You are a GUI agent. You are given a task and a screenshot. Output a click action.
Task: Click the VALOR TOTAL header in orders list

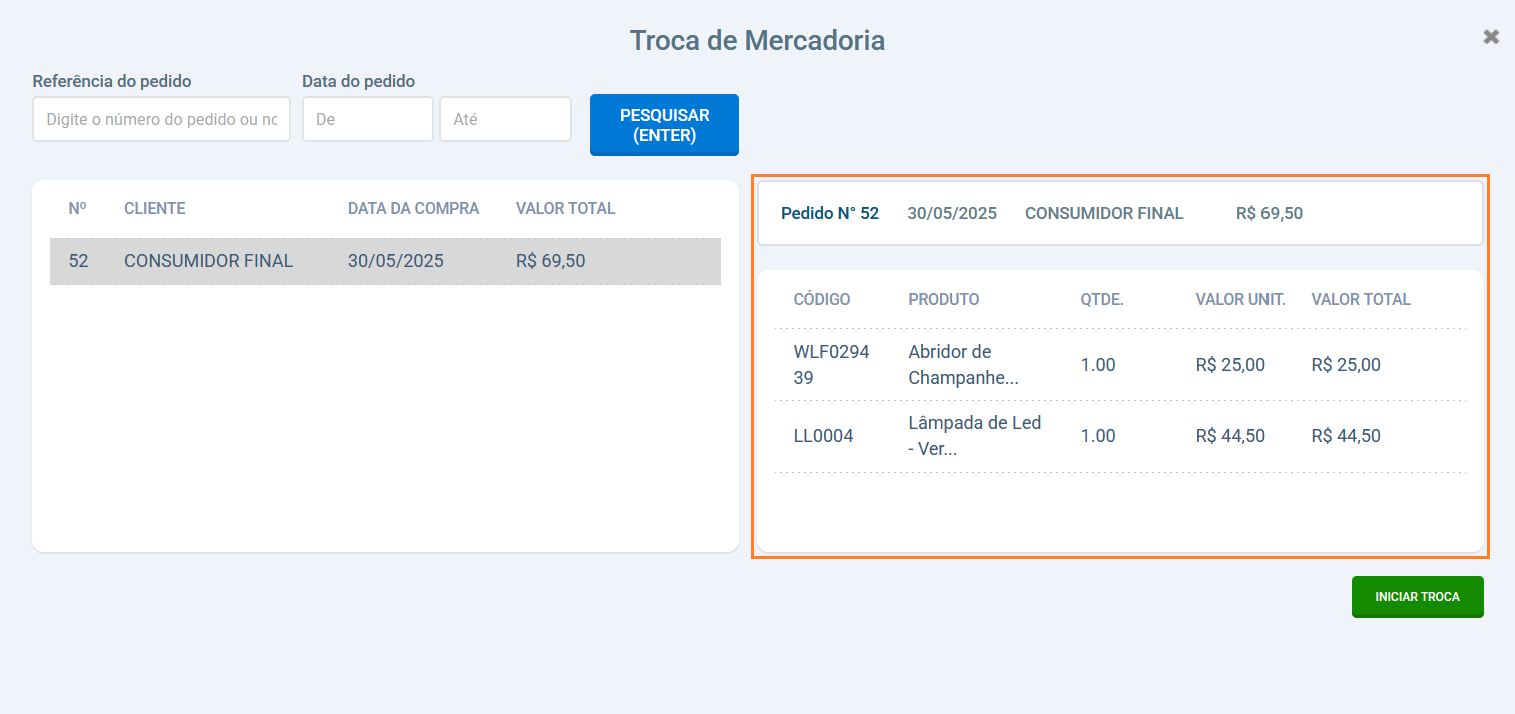565,209
